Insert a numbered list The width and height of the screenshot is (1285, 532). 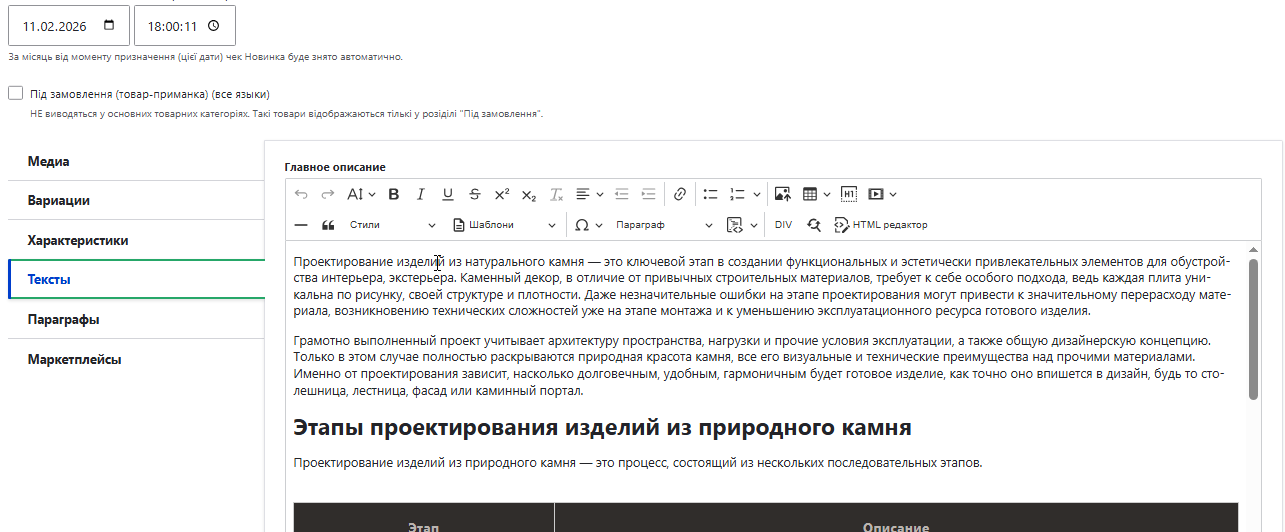pyautogui.click(x=738, y=194)
